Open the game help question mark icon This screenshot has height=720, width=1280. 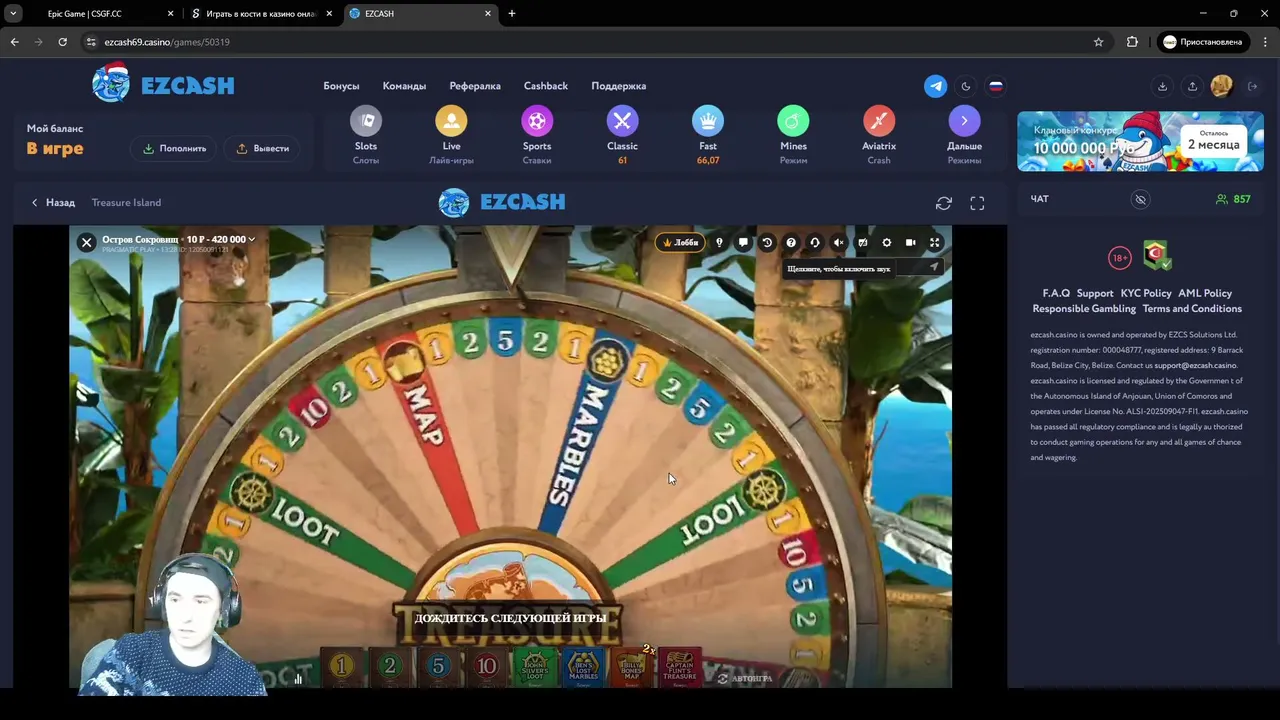point(791,242)
